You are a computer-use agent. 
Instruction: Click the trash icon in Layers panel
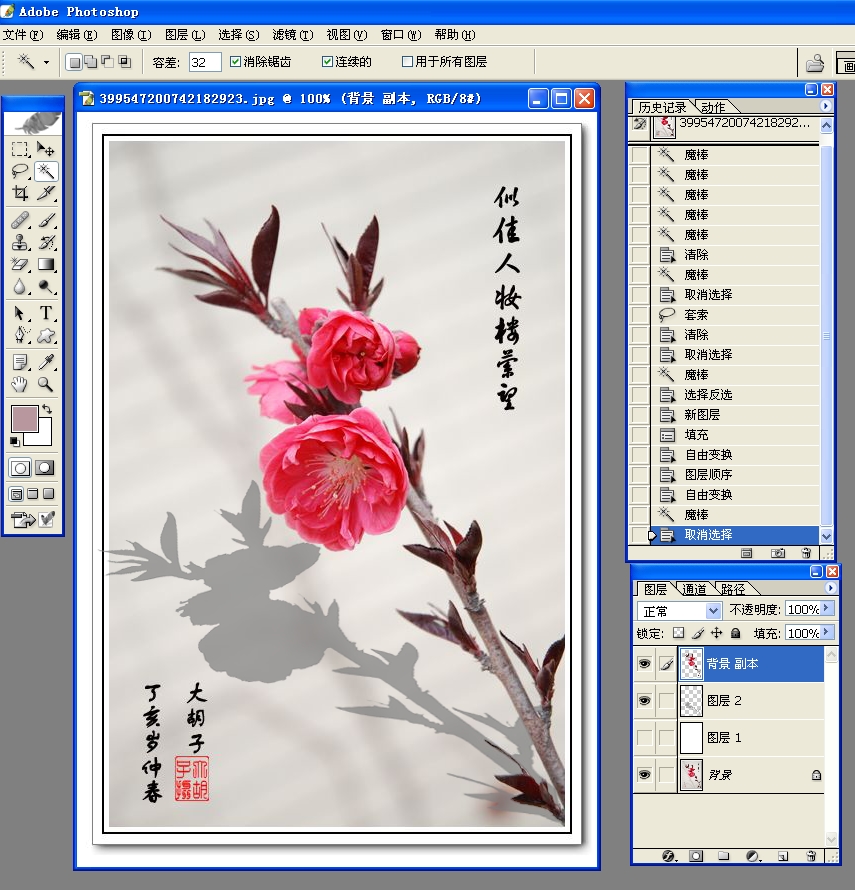811,856
